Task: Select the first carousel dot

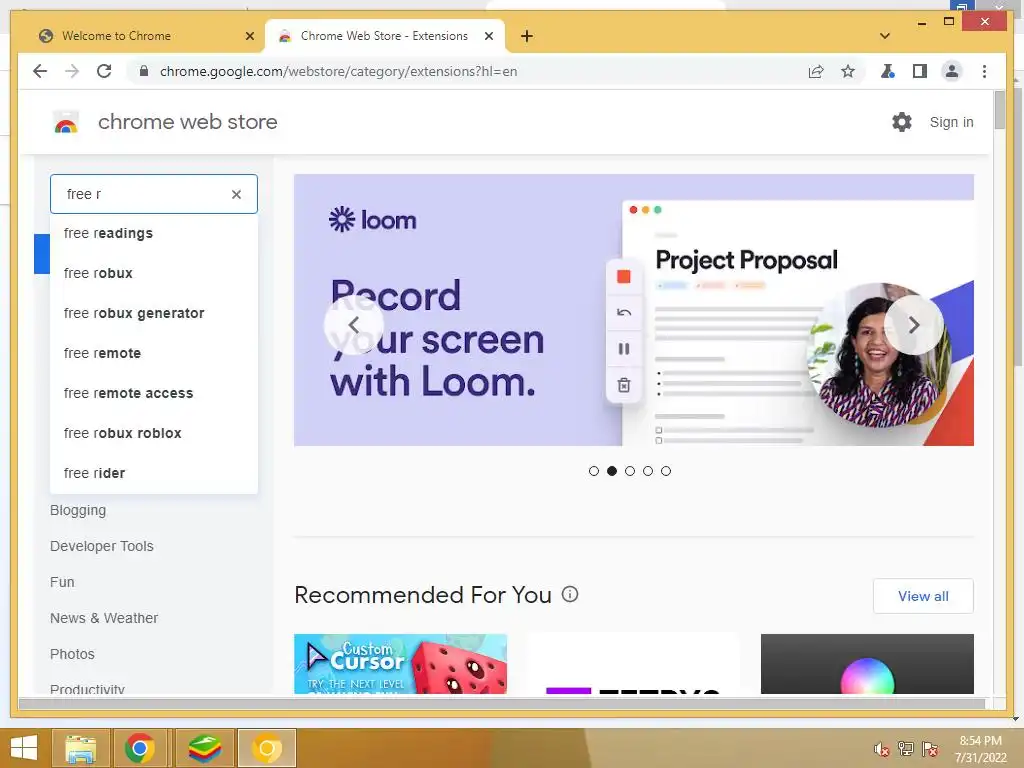Action: (594, 471)
